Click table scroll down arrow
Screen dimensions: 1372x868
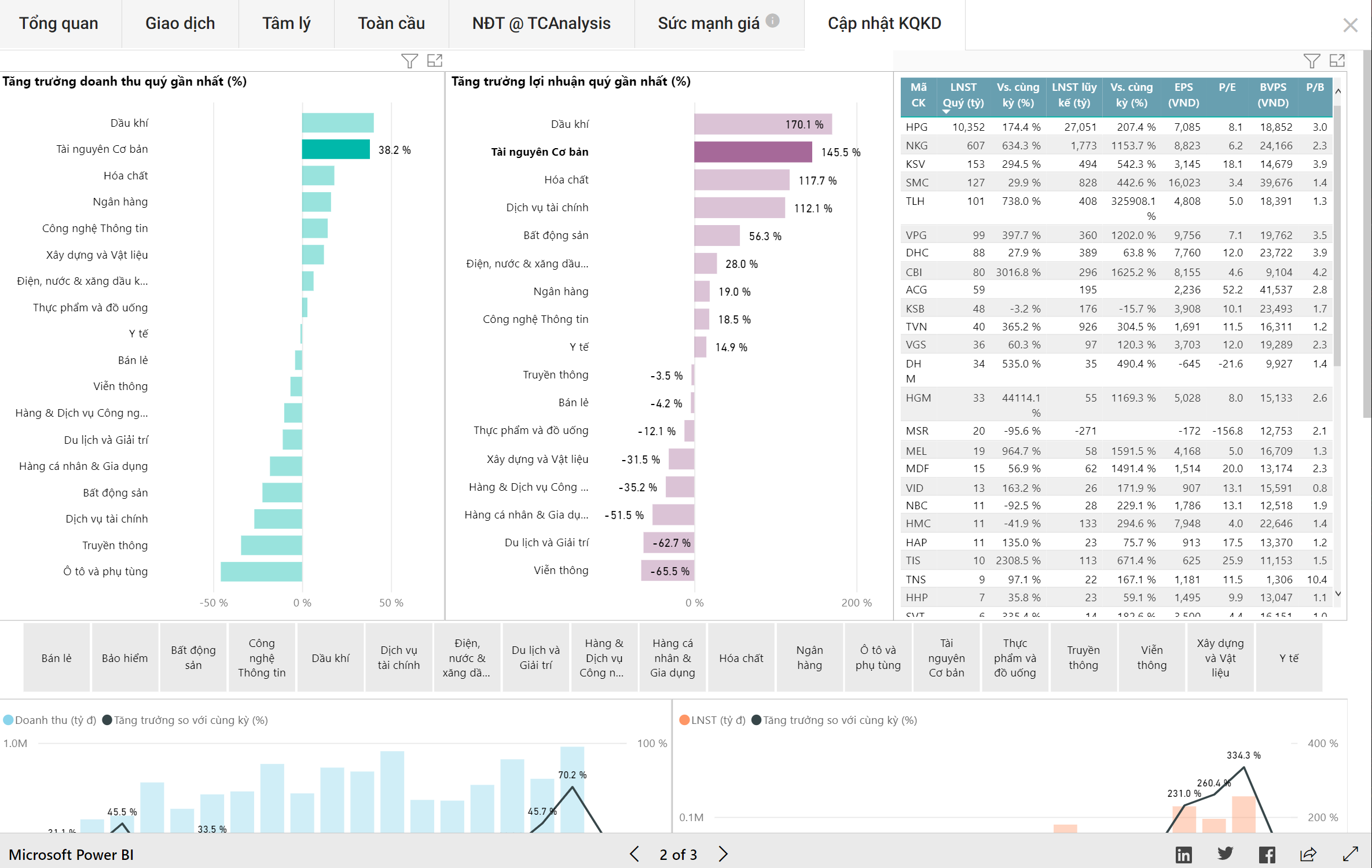(1338, 594)
